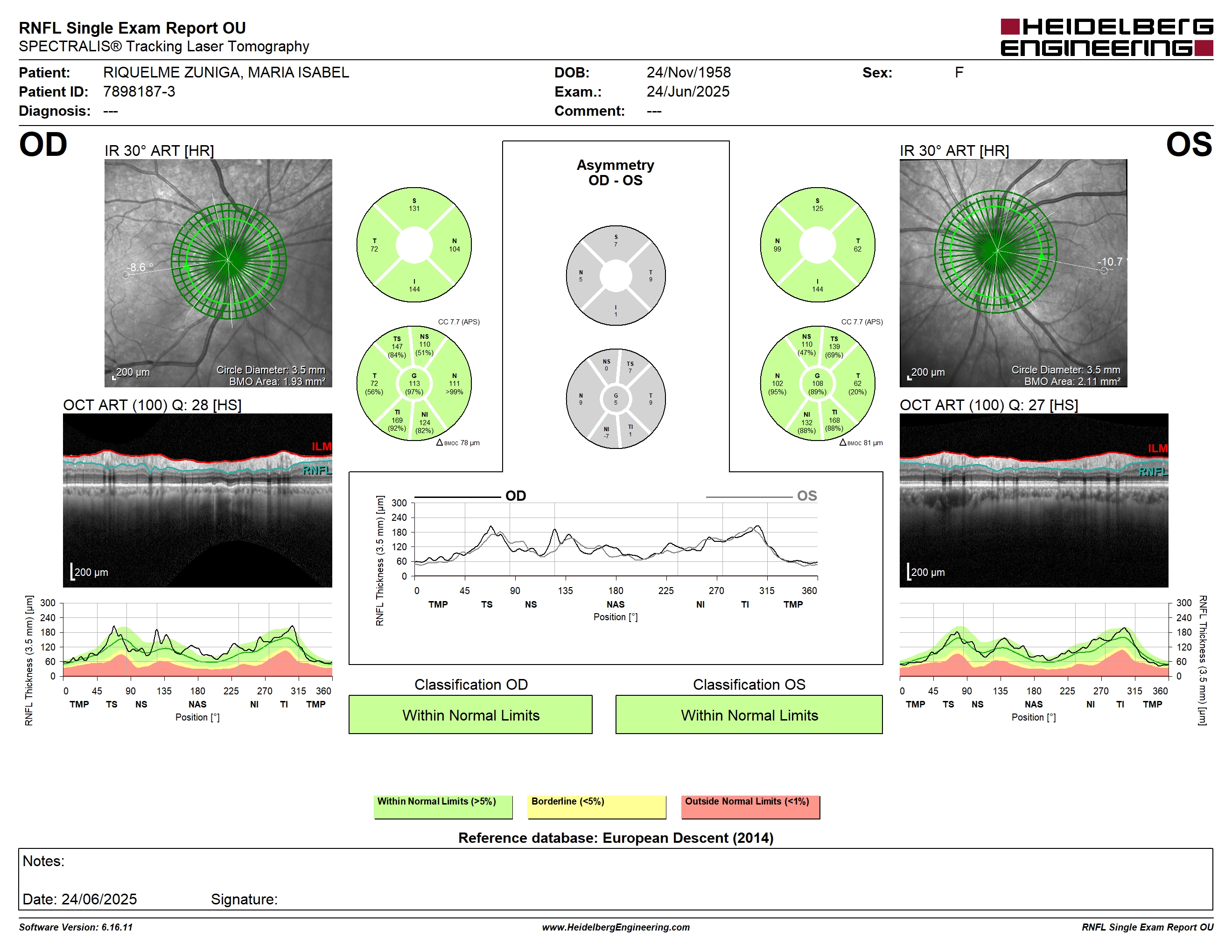Click the OD nasal quadrant value 104
The width and height of the screenshot is (1232, 952).
click(x=454, y=249)
